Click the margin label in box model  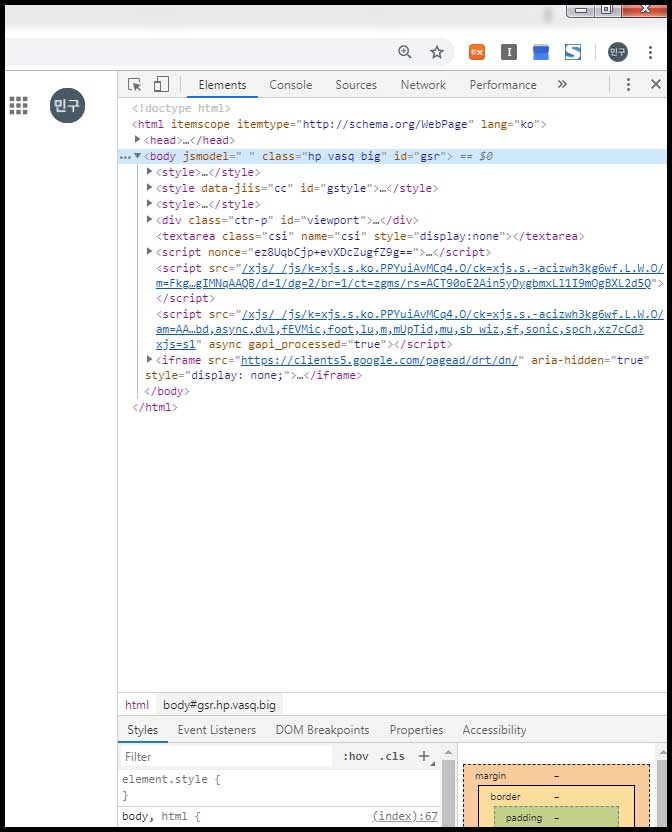pos(490,776)
